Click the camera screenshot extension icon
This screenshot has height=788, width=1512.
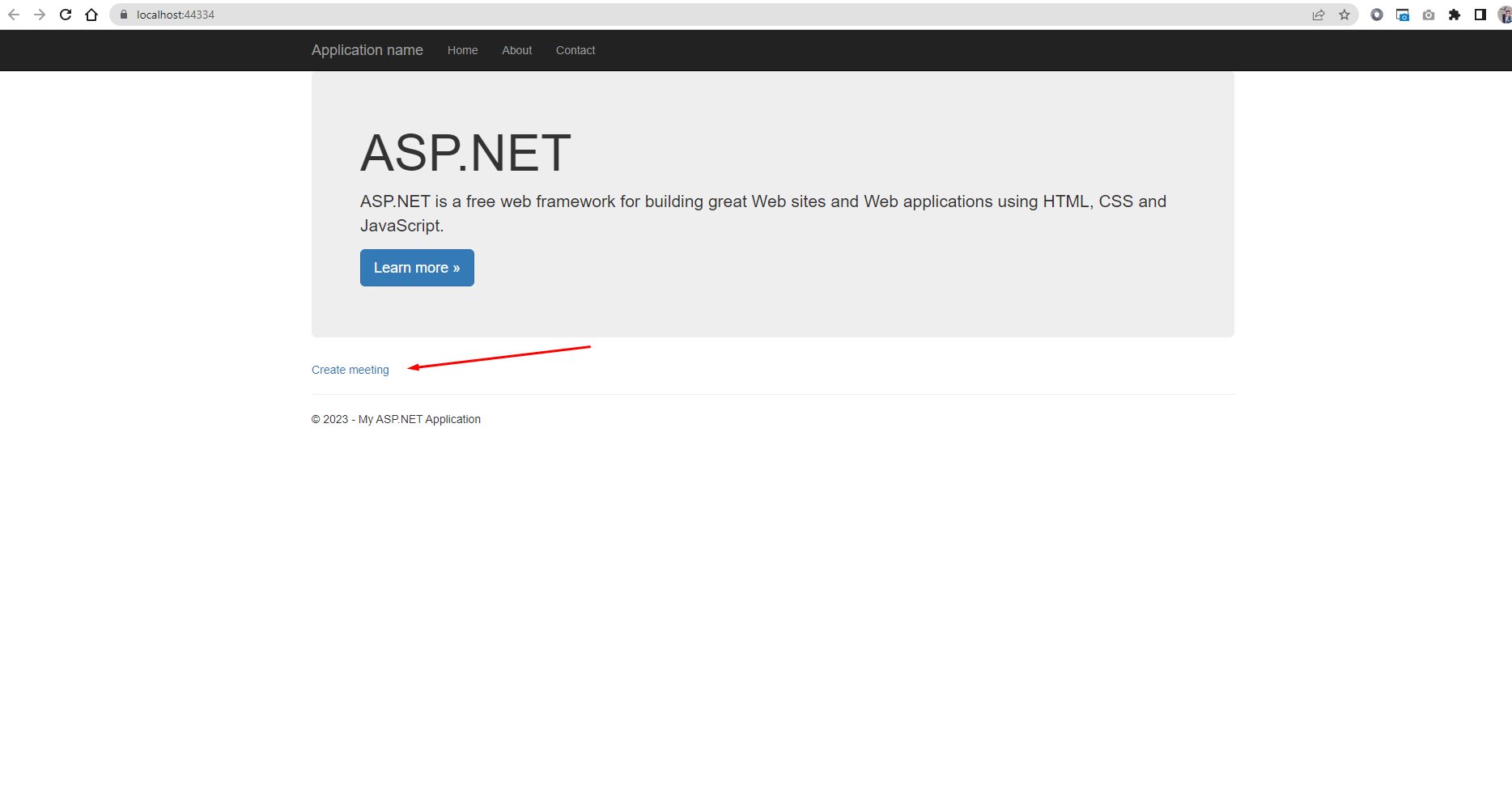[1429, 15]
